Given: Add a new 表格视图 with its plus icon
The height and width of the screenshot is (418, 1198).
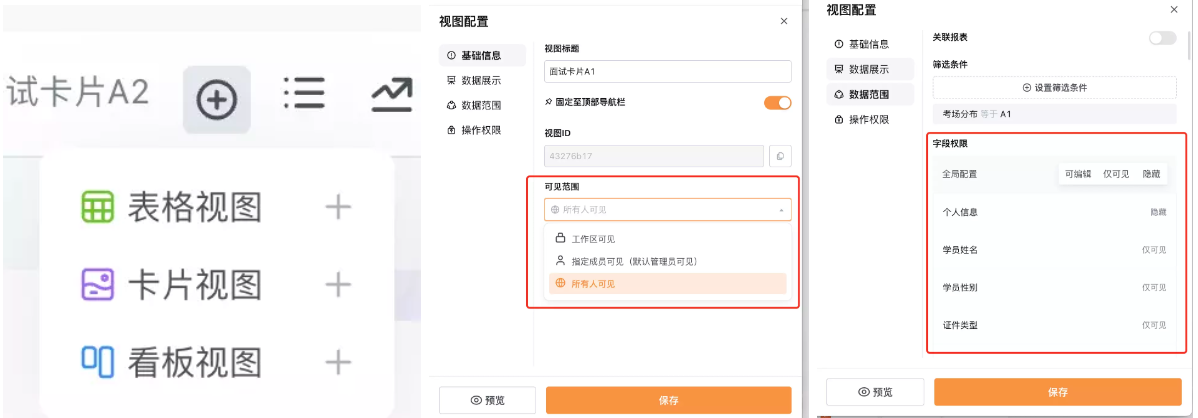Looking at the screenshot, I should [x=338, y=207].
